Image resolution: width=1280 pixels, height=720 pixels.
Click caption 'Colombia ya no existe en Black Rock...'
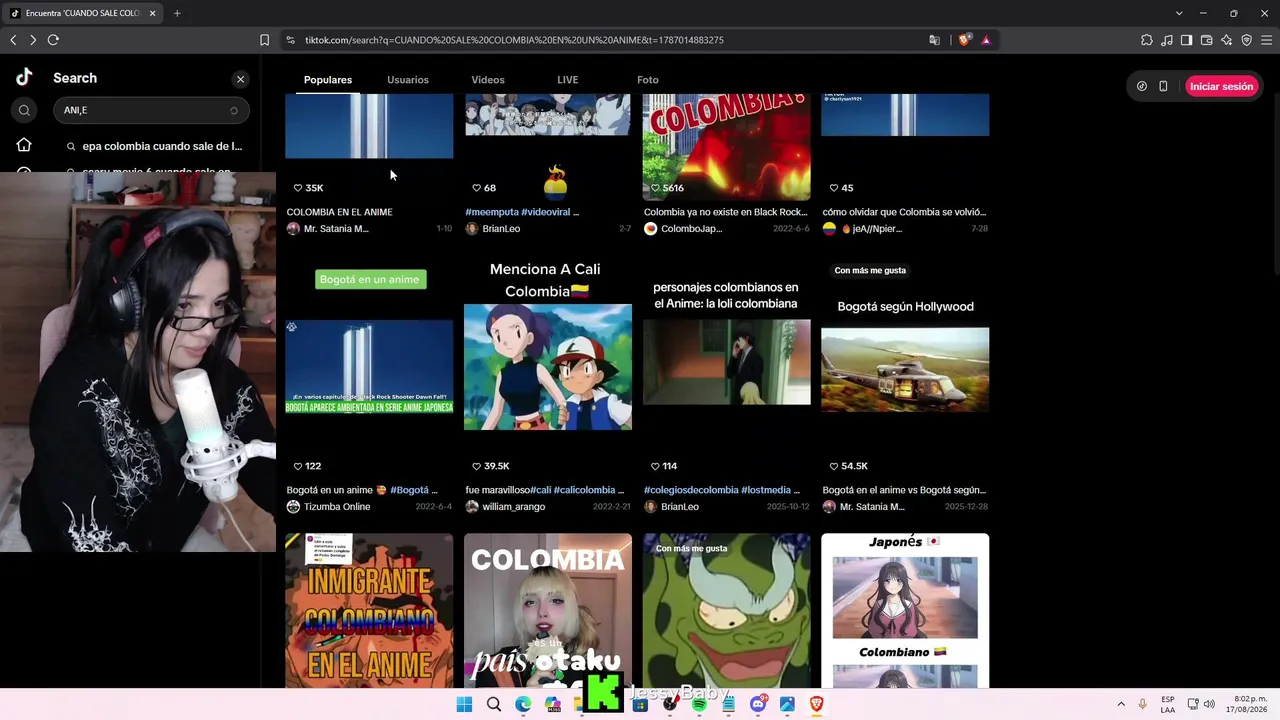[725, 212]
